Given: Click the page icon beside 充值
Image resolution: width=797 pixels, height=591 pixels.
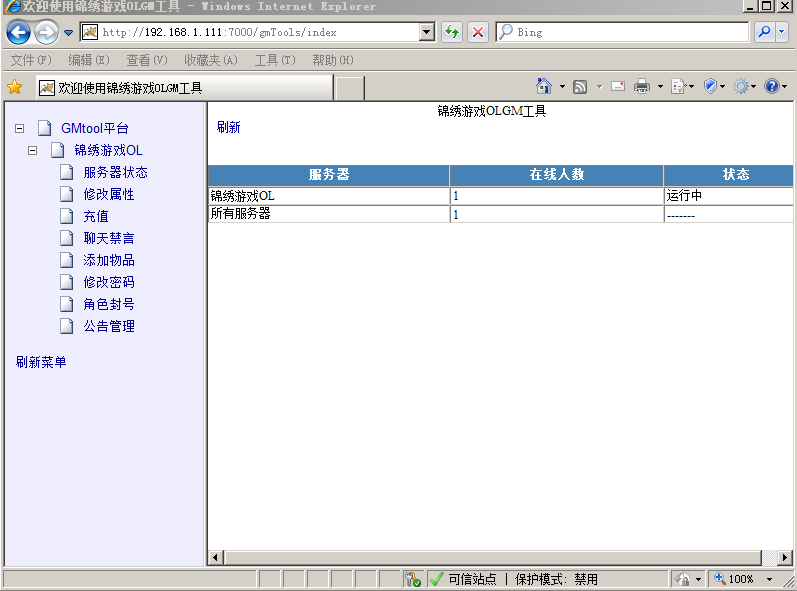Looking at the screenshot, I should pos(67,216).
